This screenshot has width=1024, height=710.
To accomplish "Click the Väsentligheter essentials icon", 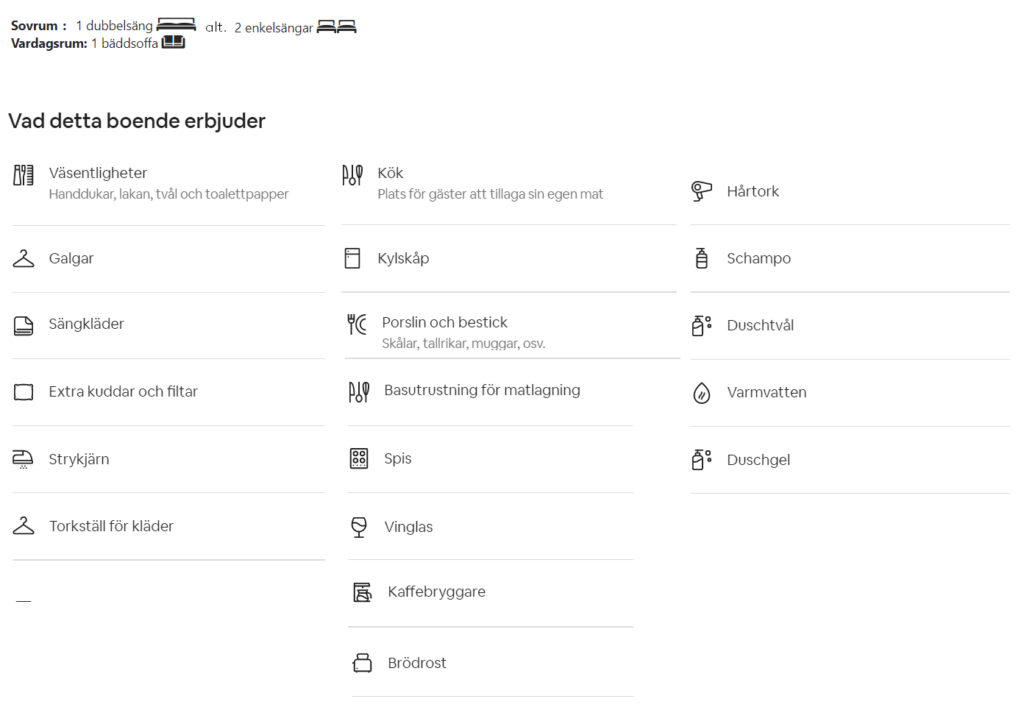I will 24,175.
